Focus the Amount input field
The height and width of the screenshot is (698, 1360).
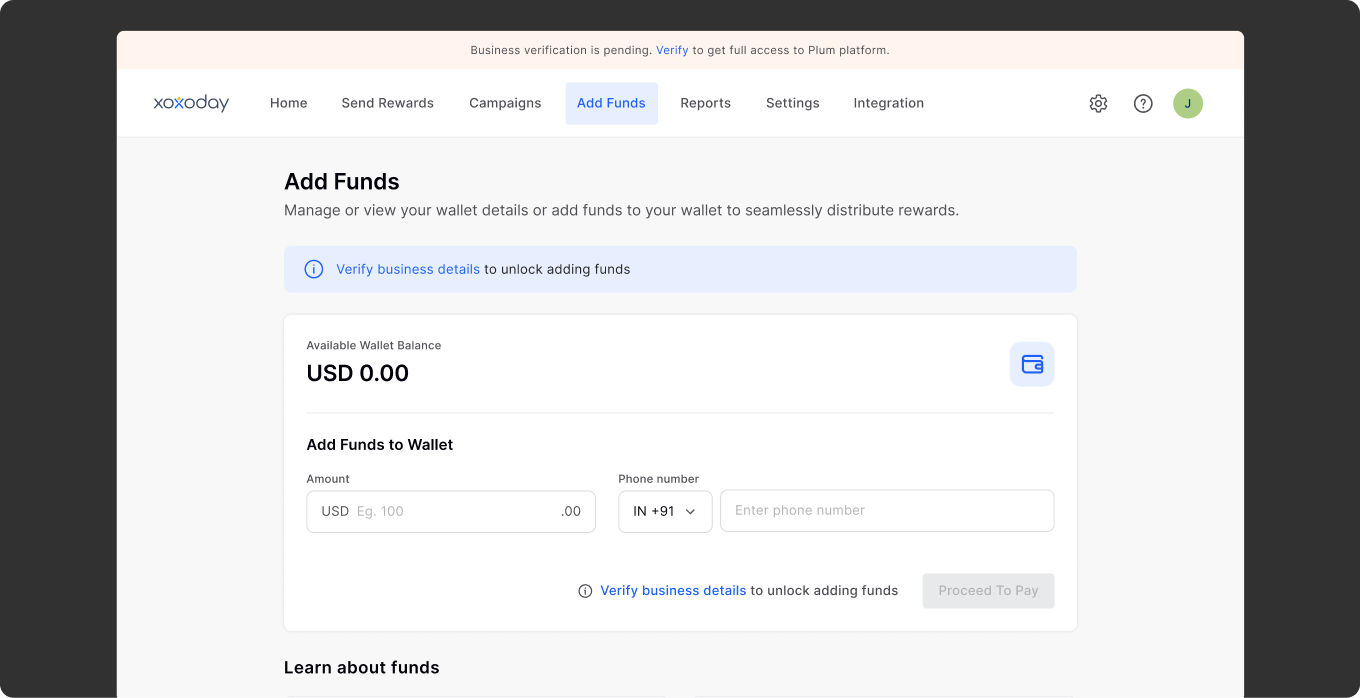451,511
